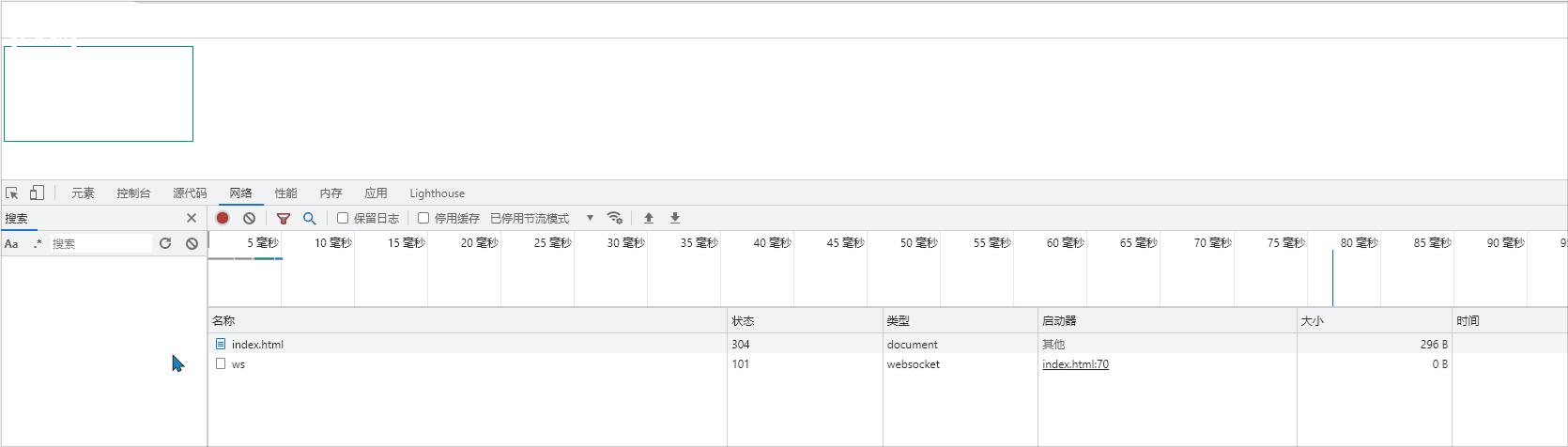1568x447 pixels.
Task: Import HAR file with upload arrow
Action: click(x=648, y=218)
